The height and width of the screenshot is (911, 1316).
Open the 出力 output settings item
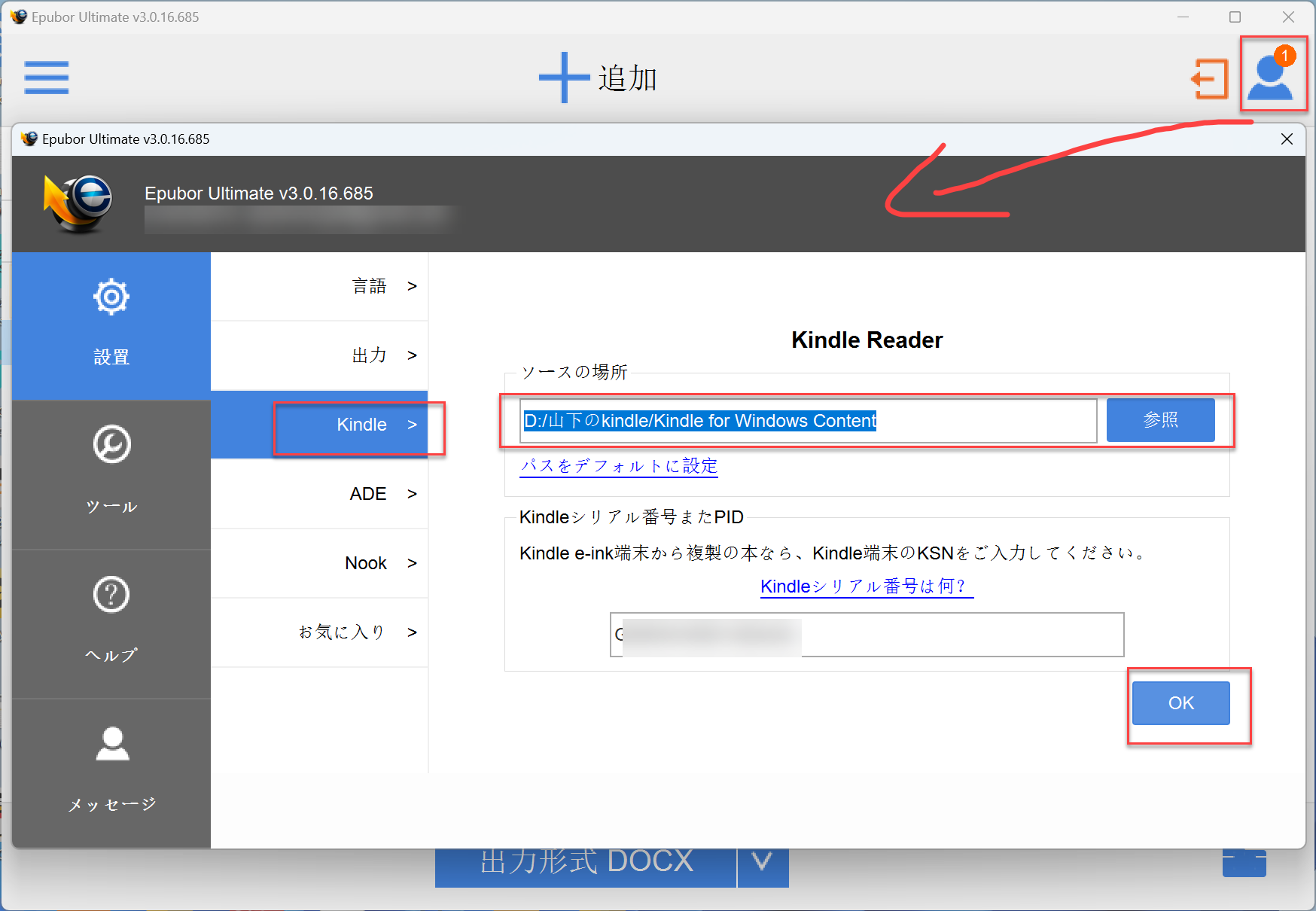tap(319, 355)
